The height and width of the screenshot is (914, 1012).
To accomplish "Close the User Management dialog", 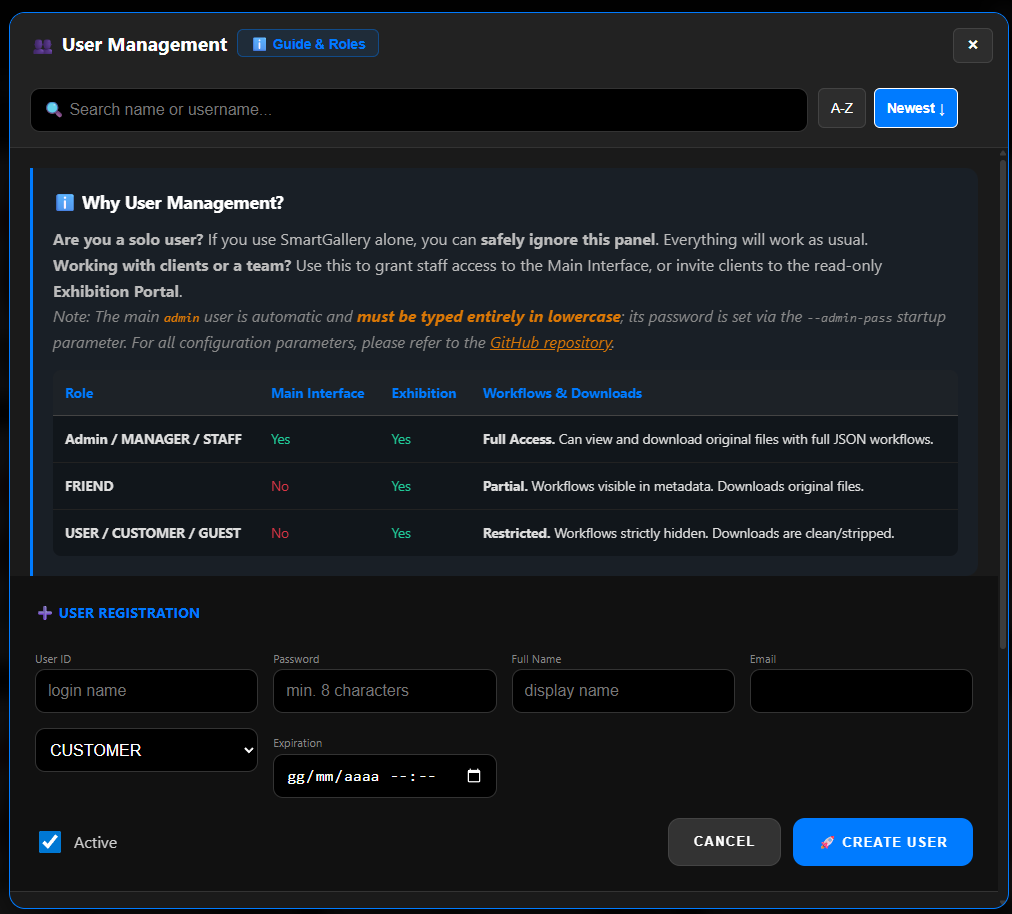I will click(x=972, y=45).
